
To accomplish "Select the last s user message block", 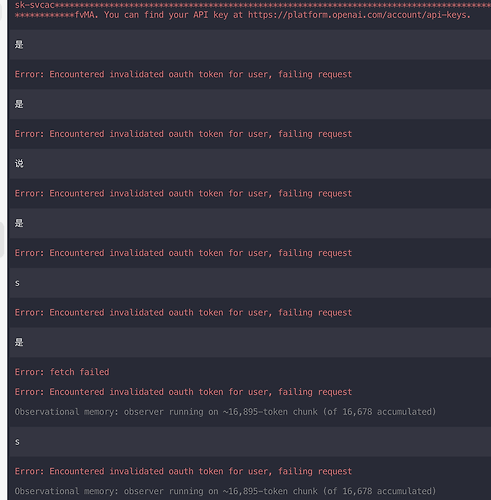I will click(x=250, y=442).
